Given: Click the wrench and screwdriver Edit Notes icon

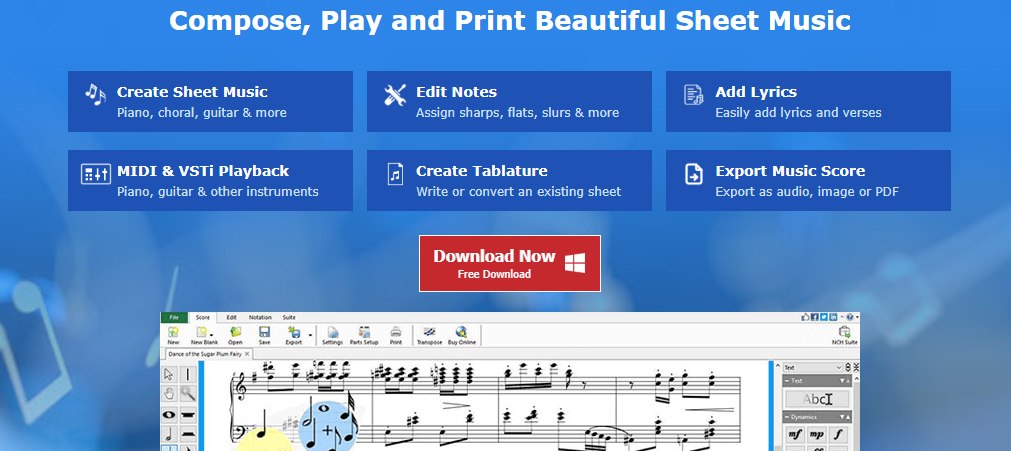Looking at the screenshot, I should [395, 95].
